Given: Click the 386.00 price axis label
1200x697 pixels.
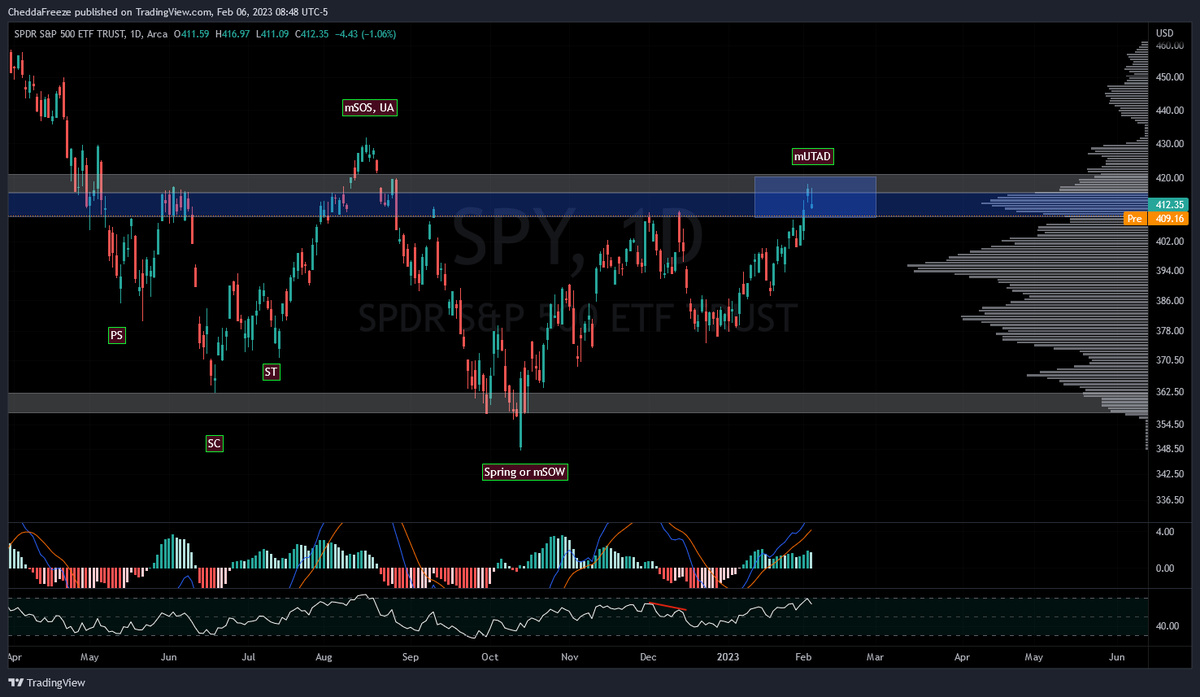Looking at the screenshot, I should (x=1169, y=301).
